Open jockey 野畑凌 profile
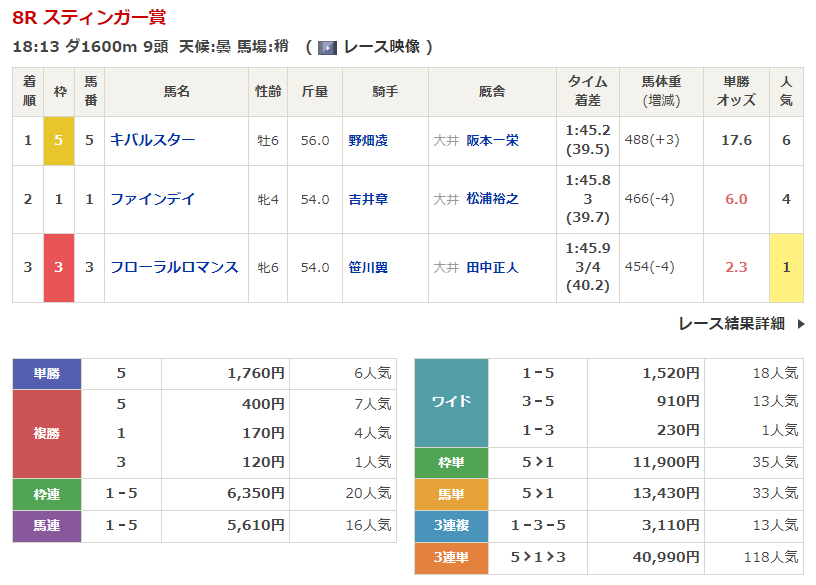The image size is (816, 585). pyautogui.click(x=367, y=141)
